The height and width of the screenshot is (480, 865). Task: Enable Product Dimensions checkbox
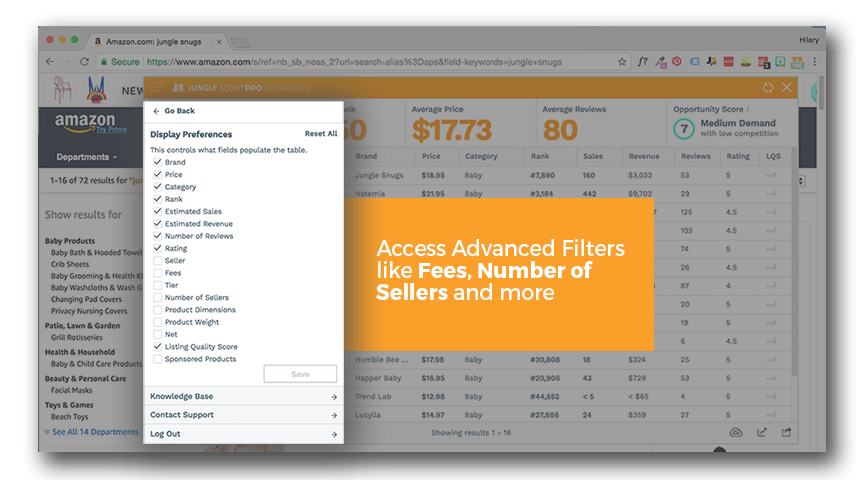pyautogui.click(x=158, y=310)
